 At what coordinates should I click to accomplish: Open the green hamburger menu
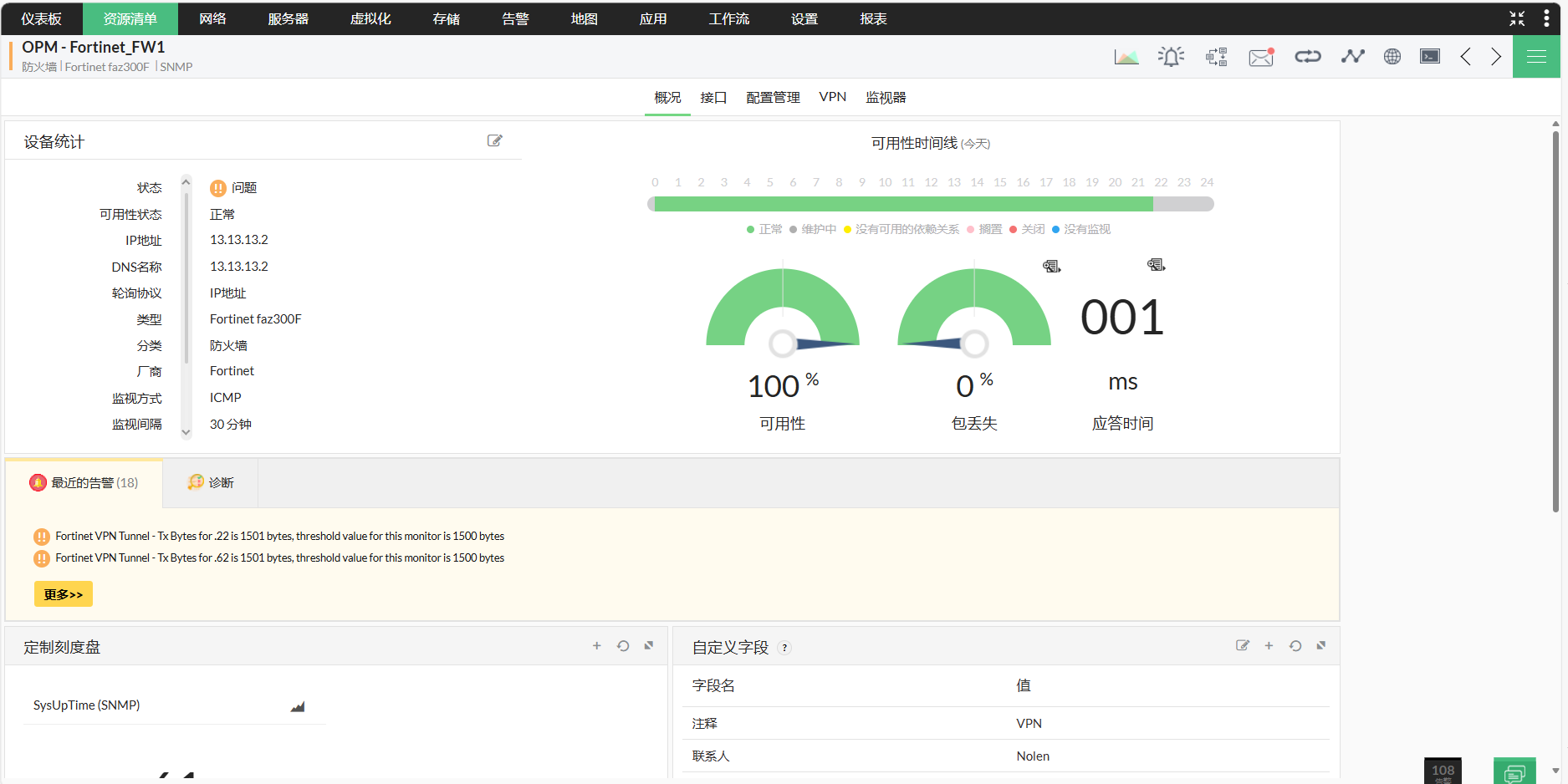(1535, 57)
